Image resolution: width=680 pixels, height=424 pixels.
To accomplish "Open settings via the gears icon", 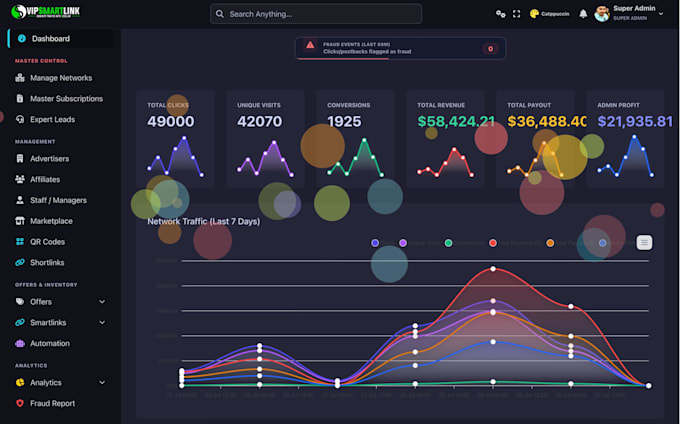I will pos(500,14).
